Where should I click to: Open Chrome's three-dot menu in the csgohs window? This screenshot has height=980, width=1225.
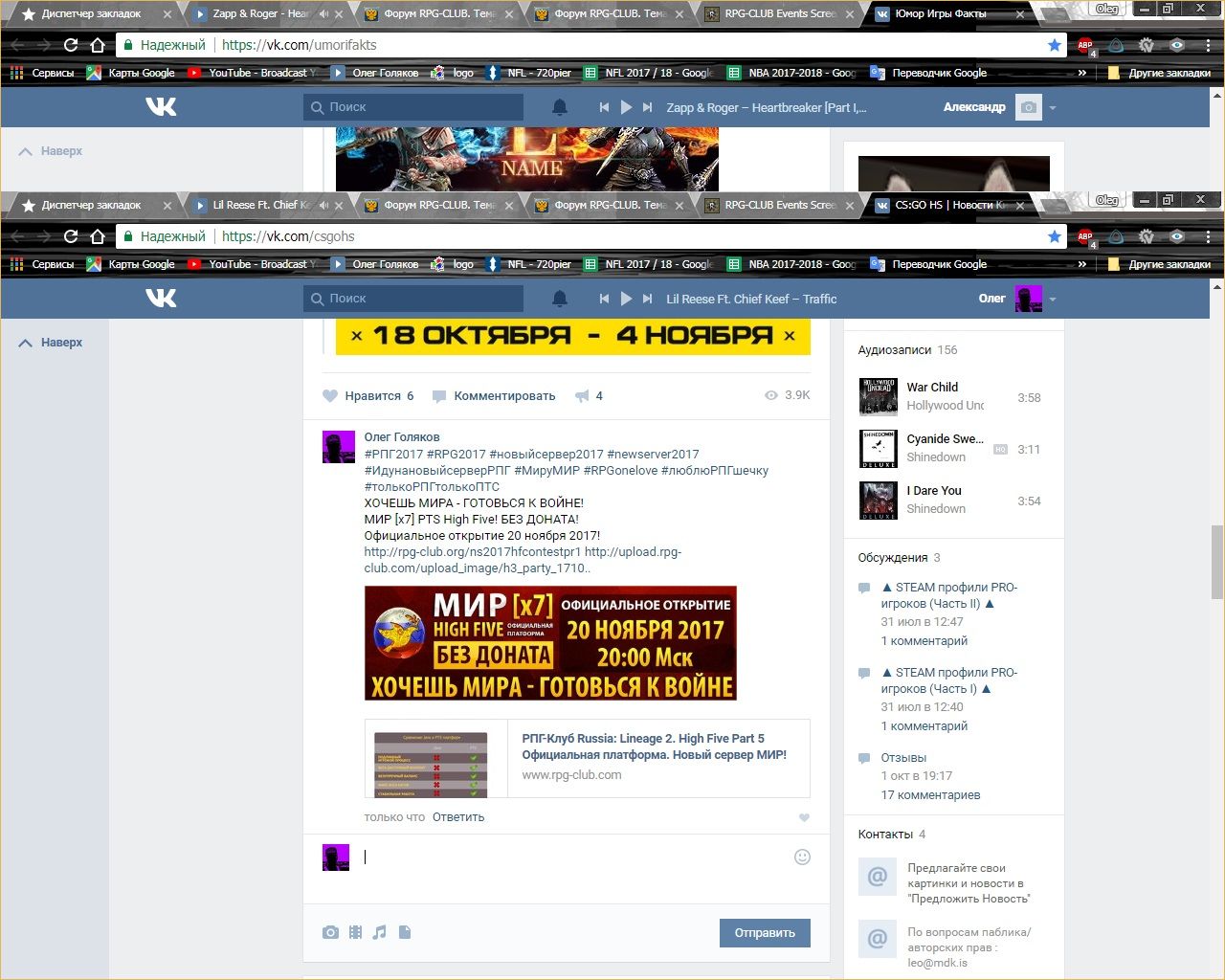[1208, 236]
